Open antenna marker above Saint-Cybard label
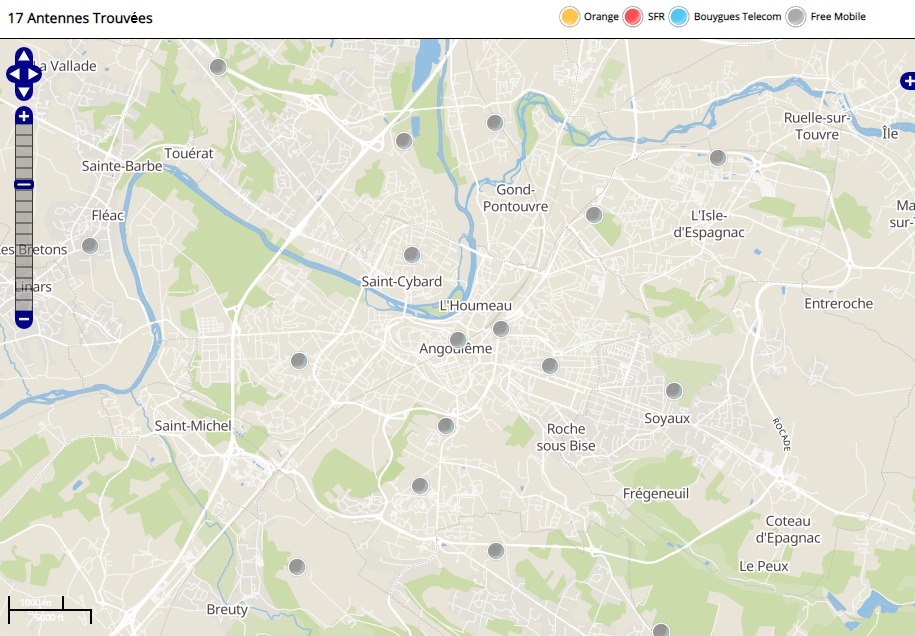This screenshot has width=915, height=636. (411, 255)
